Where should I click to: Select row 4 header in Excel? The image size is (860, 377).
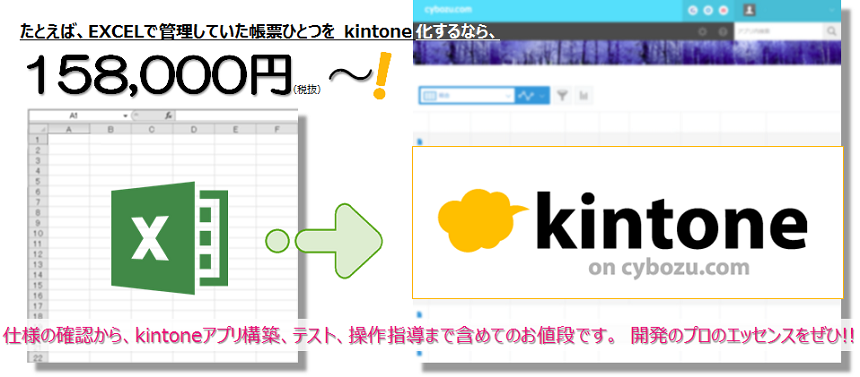click(38, 171)
